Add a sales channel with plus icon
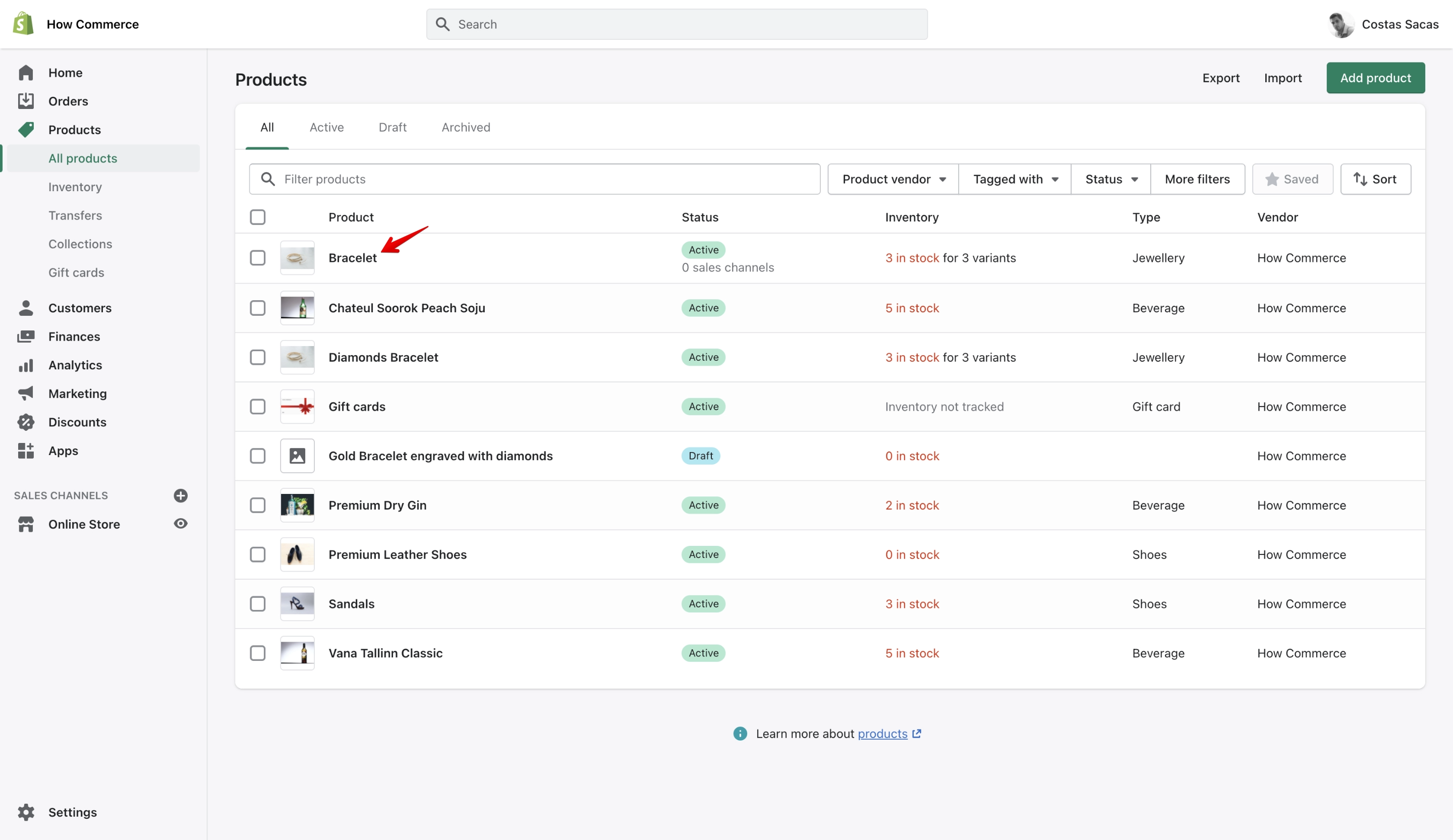Screen dimensions: 1453x840 click(x=181, y=495)
